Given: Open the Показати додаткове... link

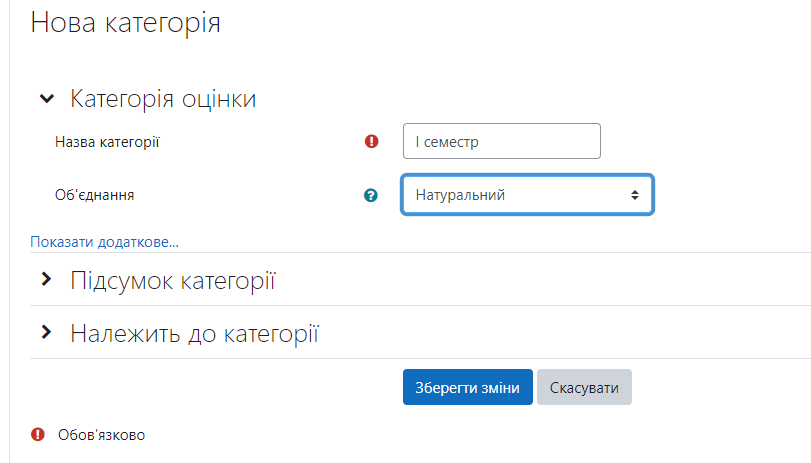Looking at the screenshot, I should coord(104,242).
